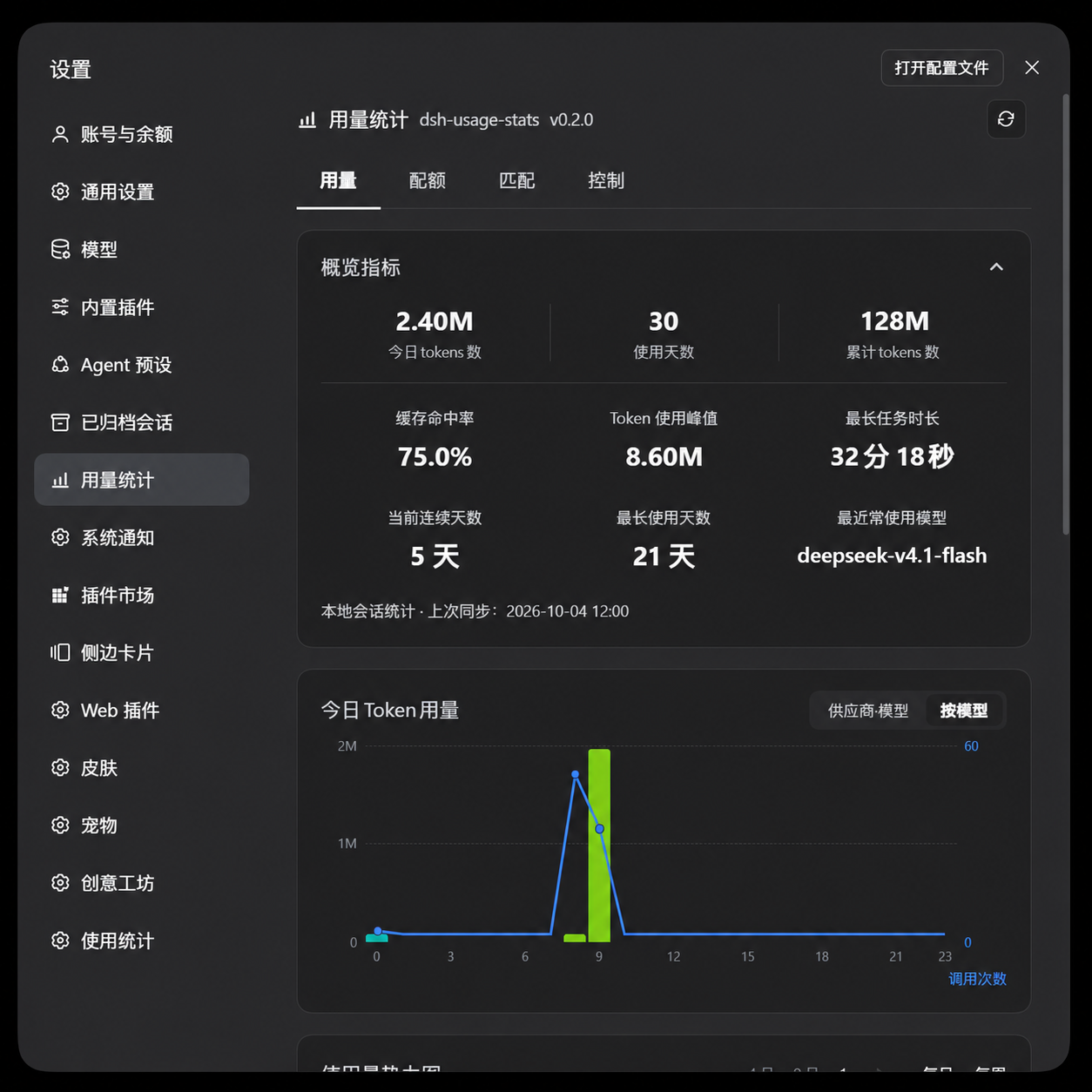Go to 模型 settings
The height and width of the screenshot is (1092, 1092).
142,249
